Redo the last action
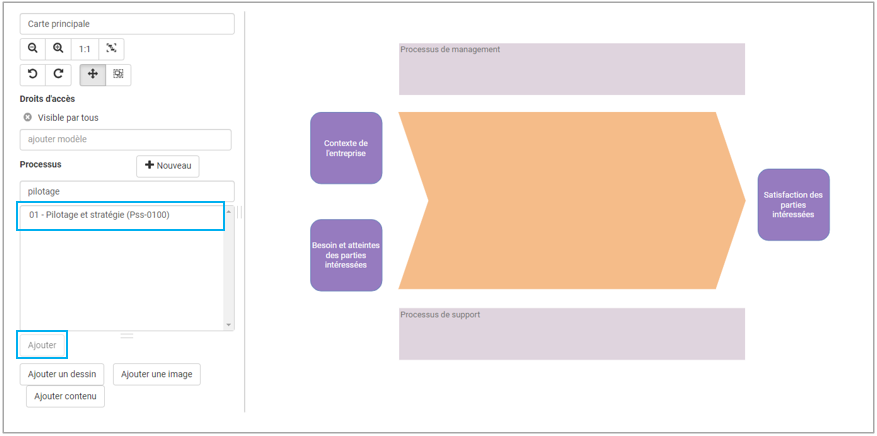877x436 pixels. [x=59, y=75]
